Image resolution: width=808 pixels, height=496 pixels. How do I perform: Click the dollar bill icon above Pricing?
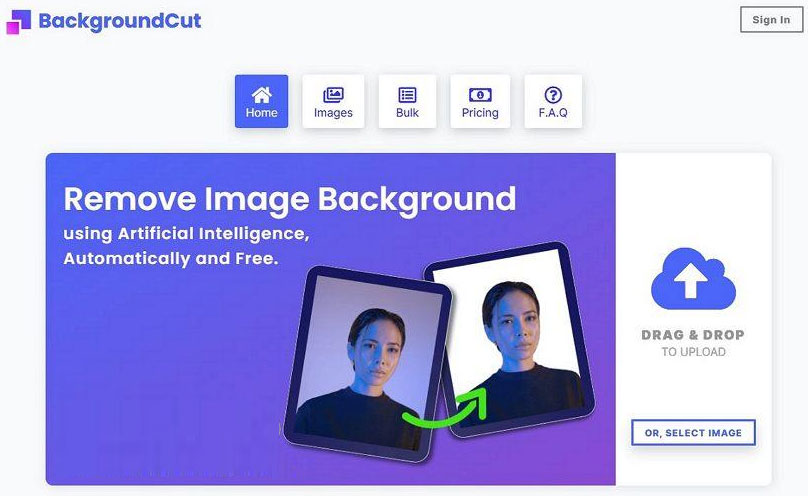coord(480,95)
